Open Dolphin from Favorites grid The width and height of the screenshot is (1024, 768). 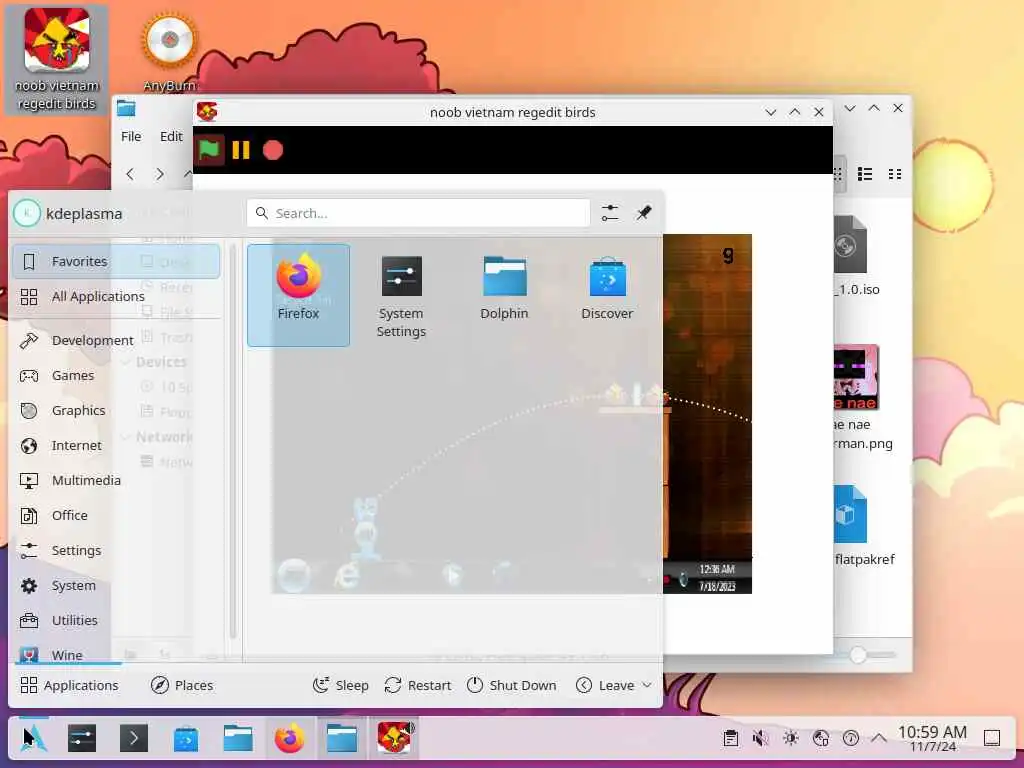pos(504,287)
